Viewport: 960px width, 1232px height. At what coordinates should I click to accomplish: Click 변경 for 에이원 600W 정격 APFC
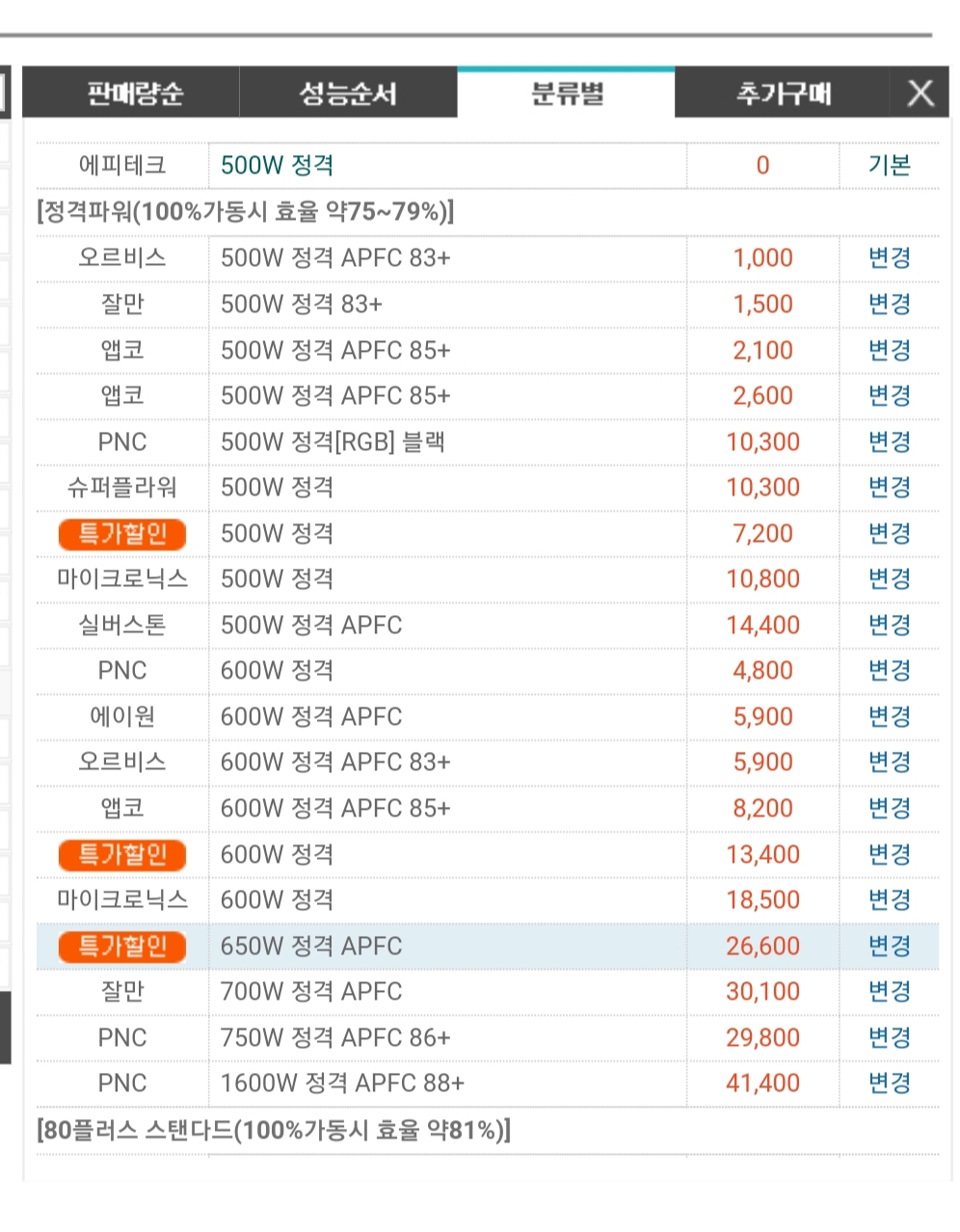[x=889, y=716]
